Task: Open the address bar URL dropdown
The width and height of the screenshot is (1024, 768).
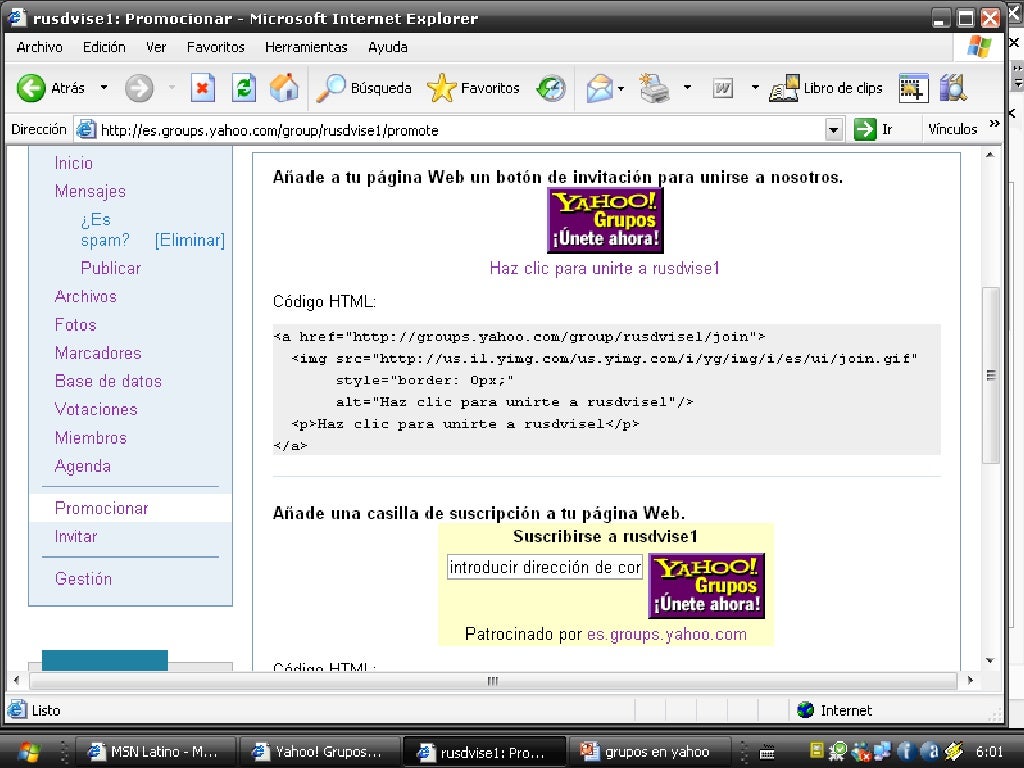Action: (x=833, y=130)
